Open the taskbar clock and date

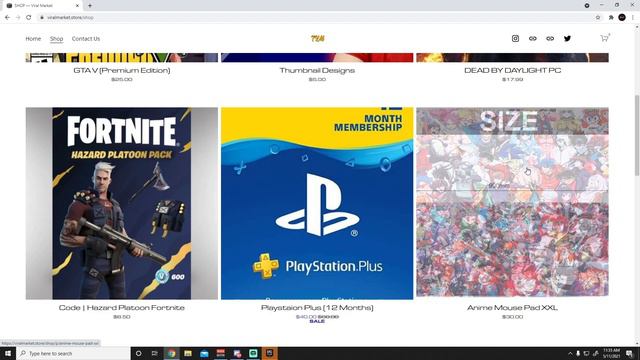pyautogui.click(x=611, y=353)
